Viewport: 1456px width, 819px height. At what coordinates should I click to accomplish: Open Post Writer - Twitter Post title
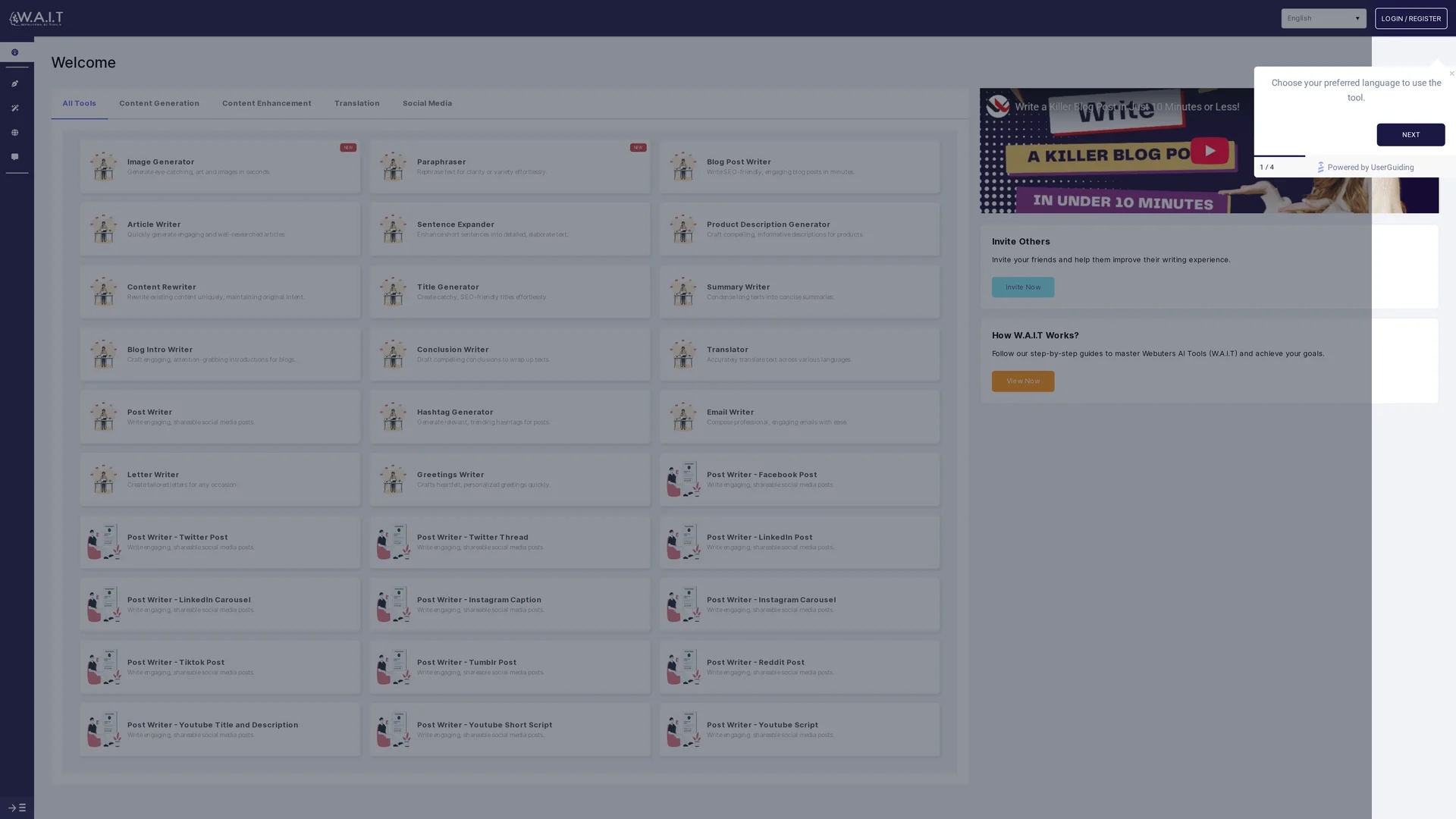pyautogui.click(x=177, y=537)
